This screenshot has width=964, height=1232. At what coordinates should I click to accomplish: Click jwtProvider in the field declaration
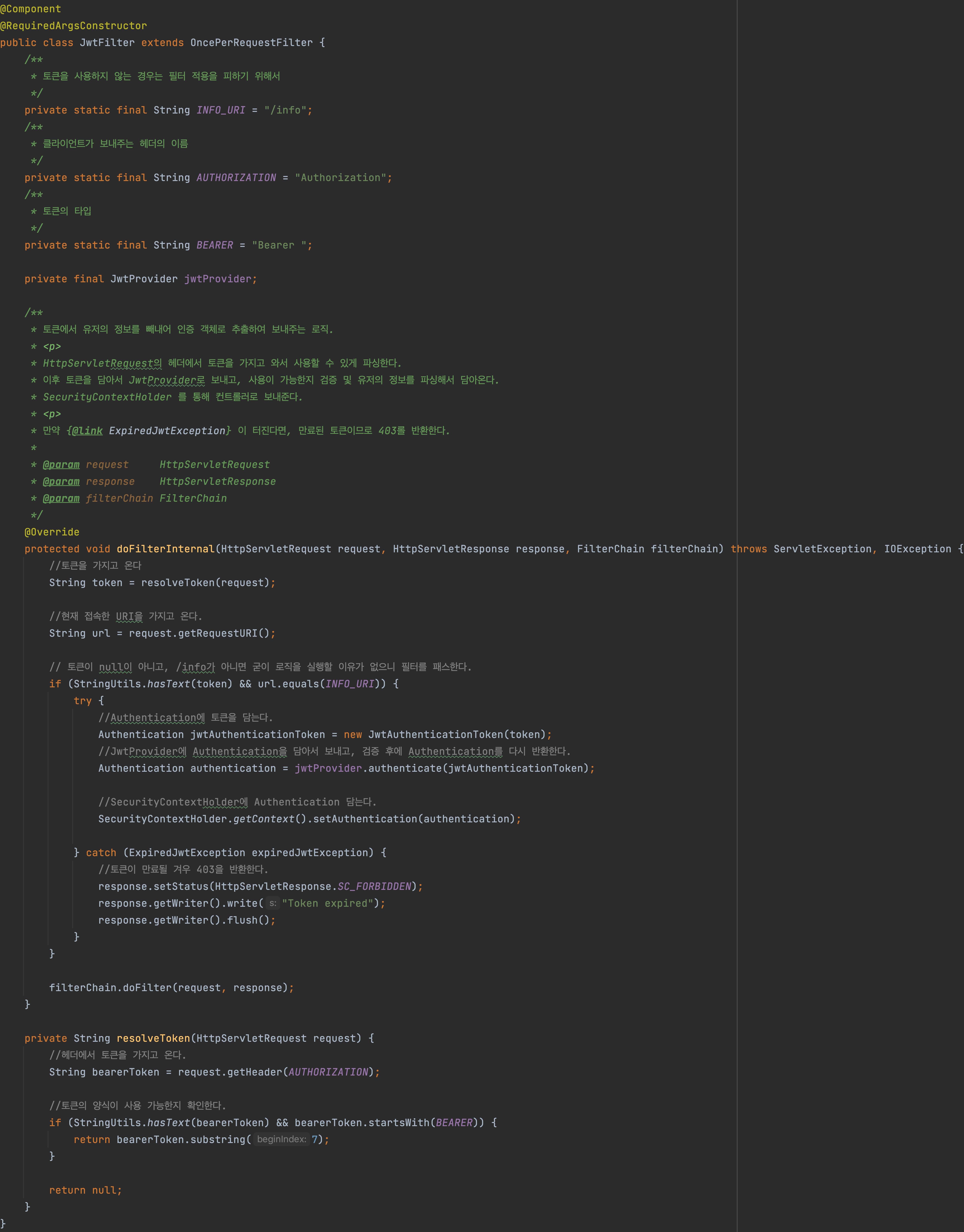point(218,279)
